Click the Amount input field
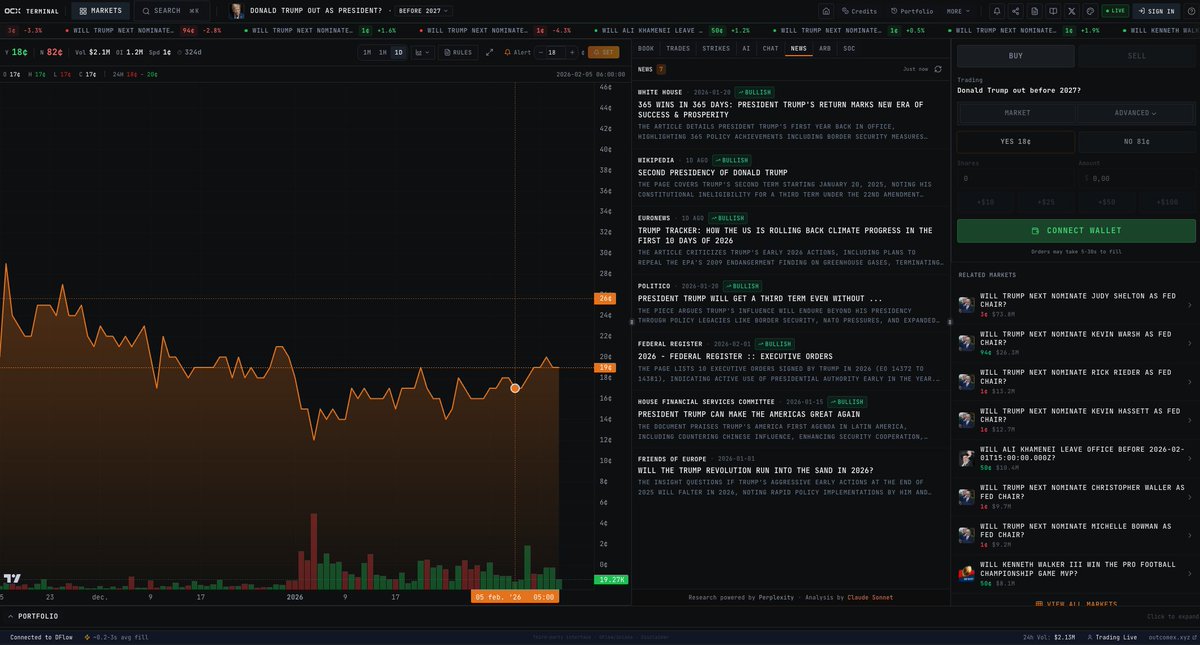The height and width of the screenshot is (645, 1200). point(1136,178)
